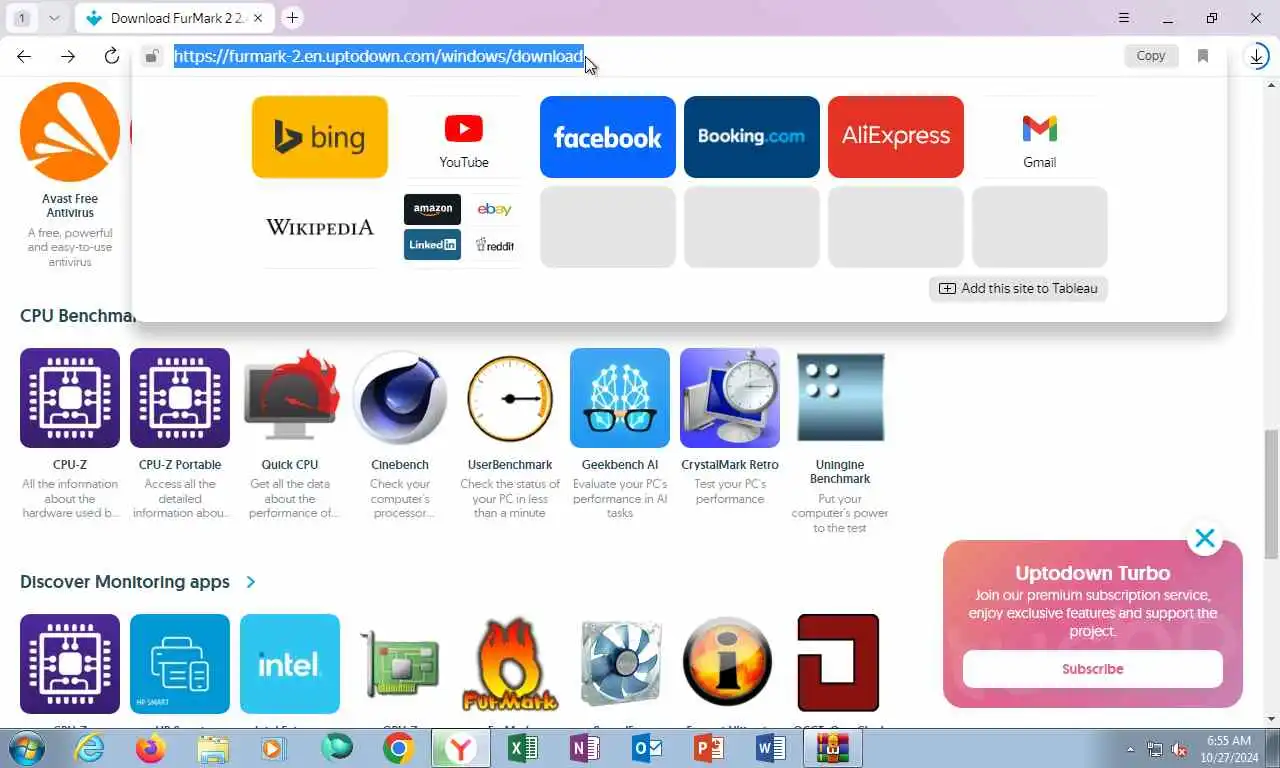Open the HP Smart app icon
Screen dimensions: 1280x768
click(180, 664)
